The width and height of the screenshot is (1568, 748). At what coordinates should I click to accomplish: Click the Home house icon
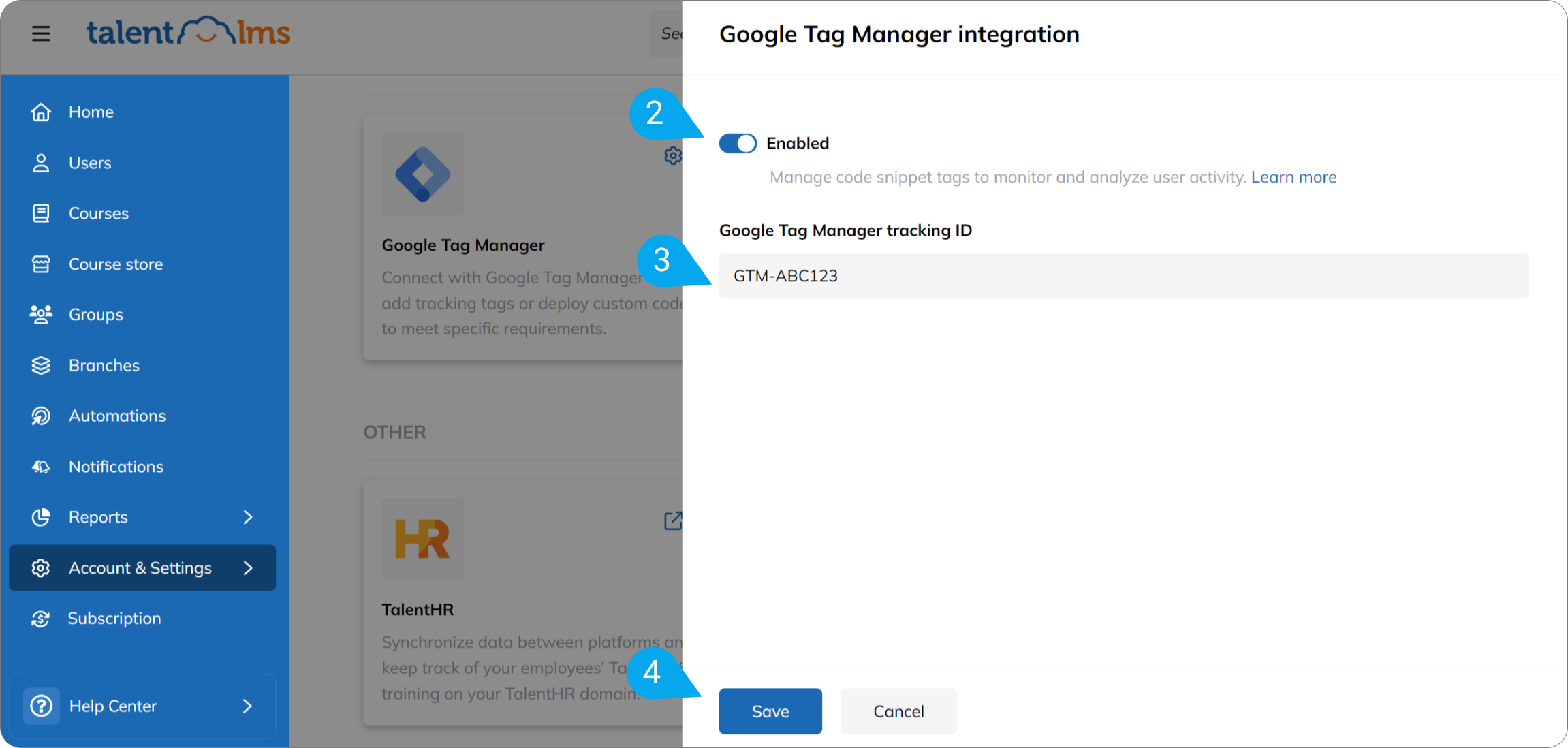41,112
